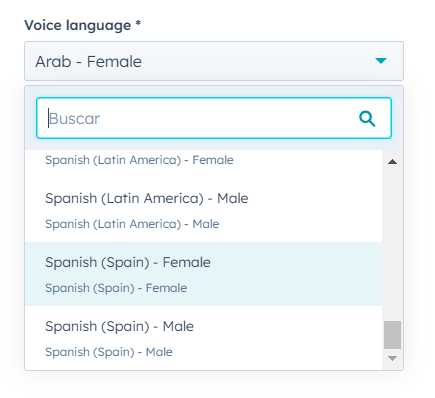The image size is (435, 398).
Task: Click the scrollbar up arrow
Action: [x=393, y=162]
